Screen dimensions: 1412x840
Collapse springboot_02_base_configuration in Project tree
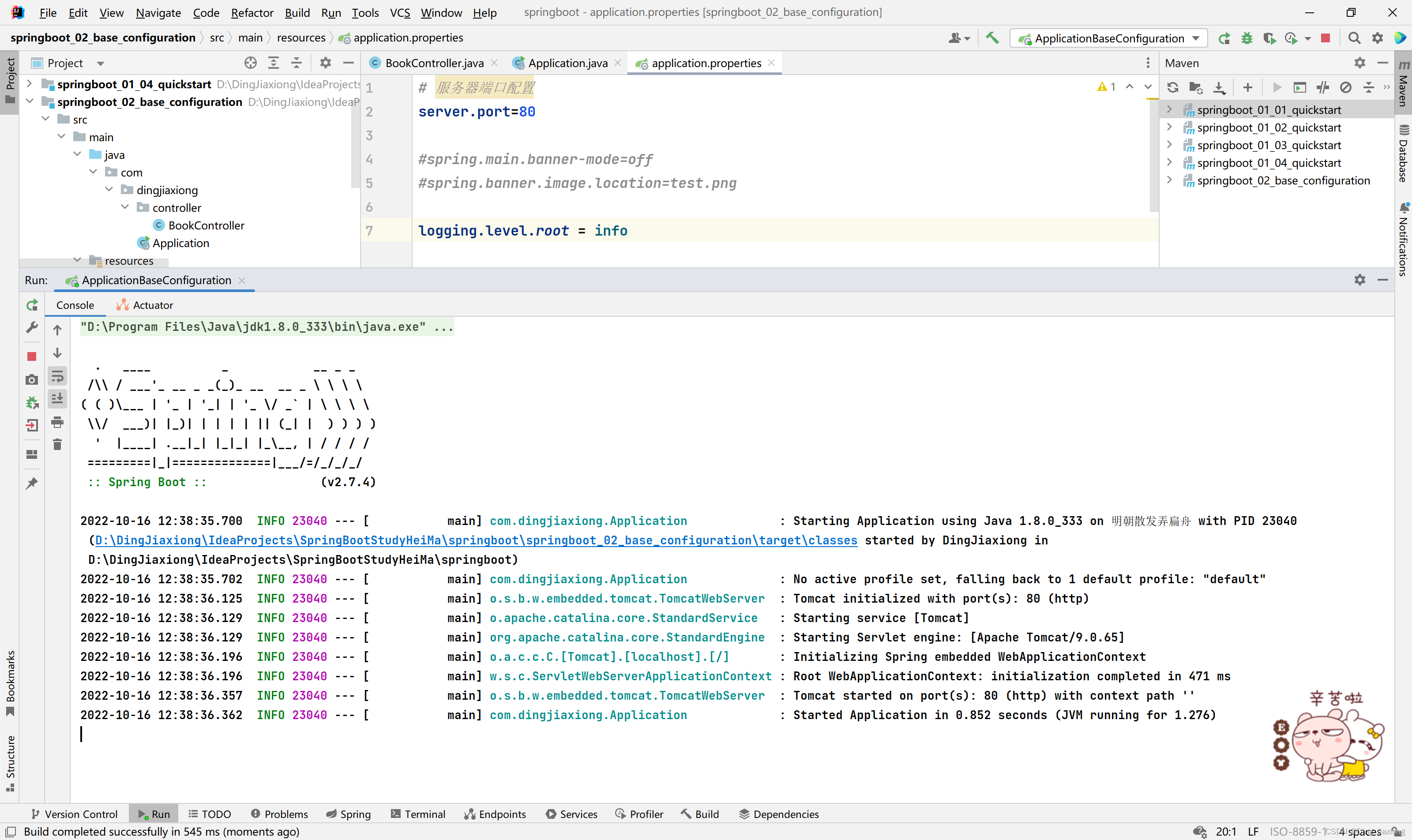tap(30, 101)
